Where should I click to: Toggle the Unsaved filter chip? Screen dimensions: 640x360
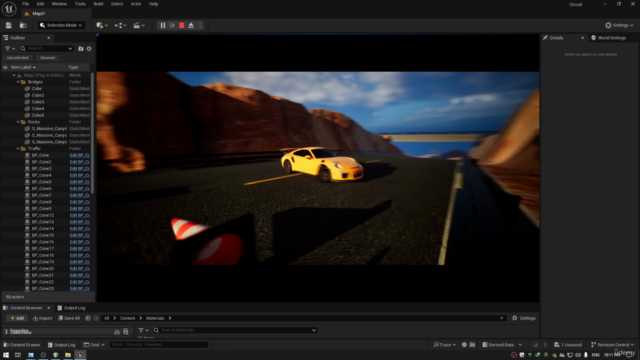pyautogui.click(x=47, y=58)
